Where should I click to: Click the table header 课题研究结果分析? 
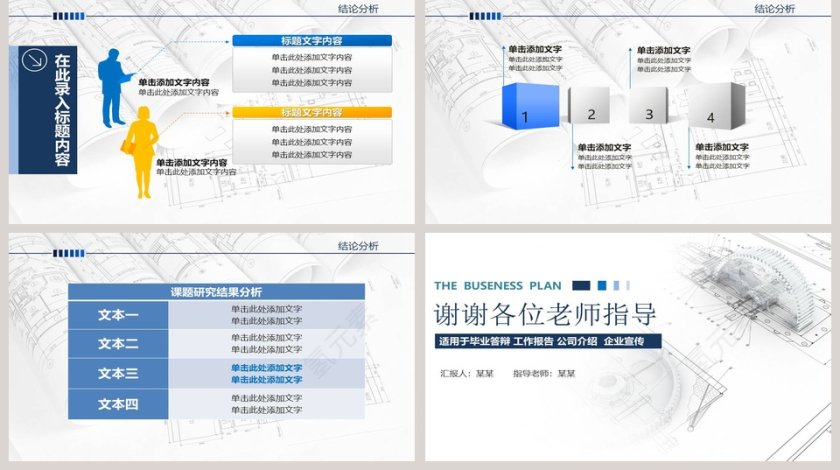(216, 292)
